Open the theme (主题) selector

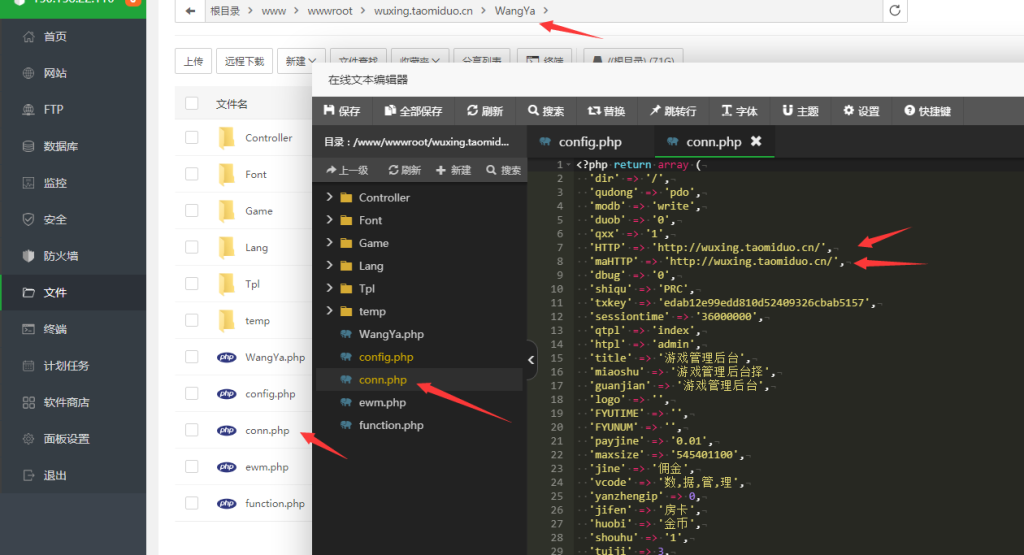coord(788,111)
